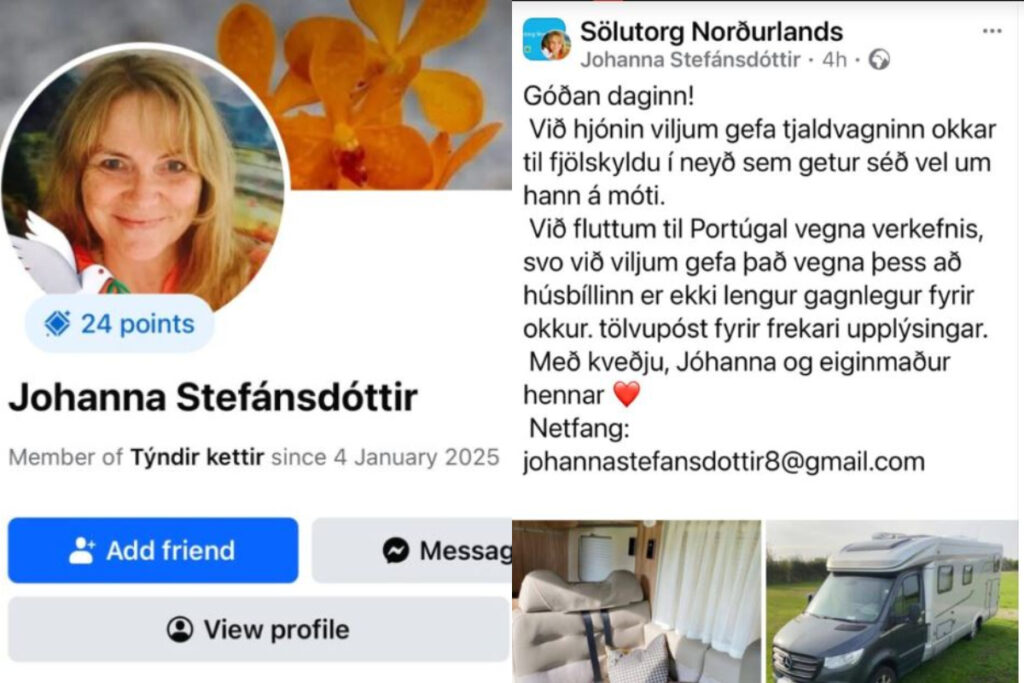This screenshot has height=683, width=1024.
Task: Open the three-dots post options menu
Action: pos(992,31)
